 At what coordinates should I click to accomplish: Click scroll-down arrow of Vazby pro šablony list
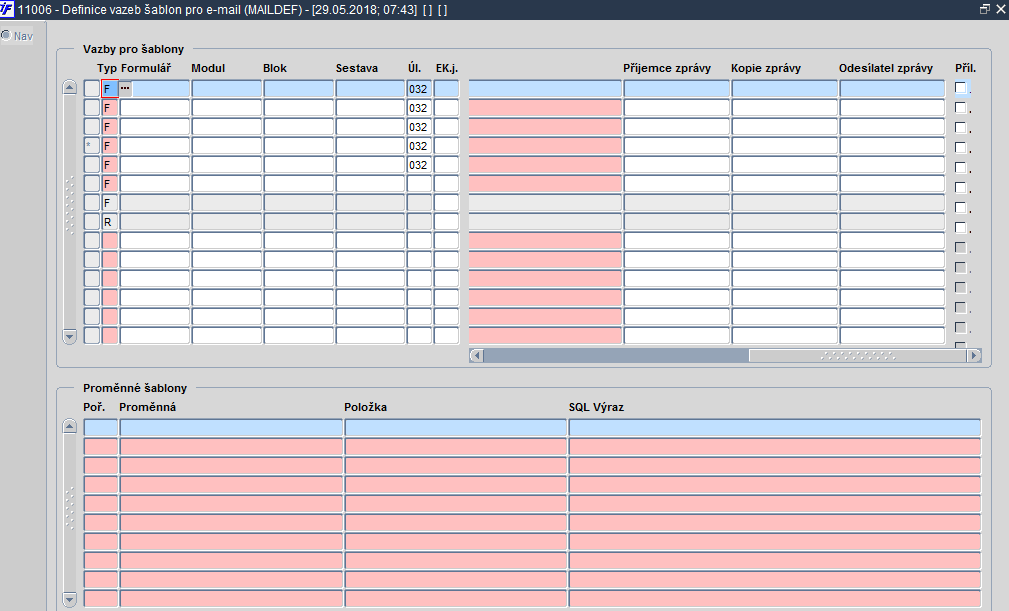(x=69, y=336)
